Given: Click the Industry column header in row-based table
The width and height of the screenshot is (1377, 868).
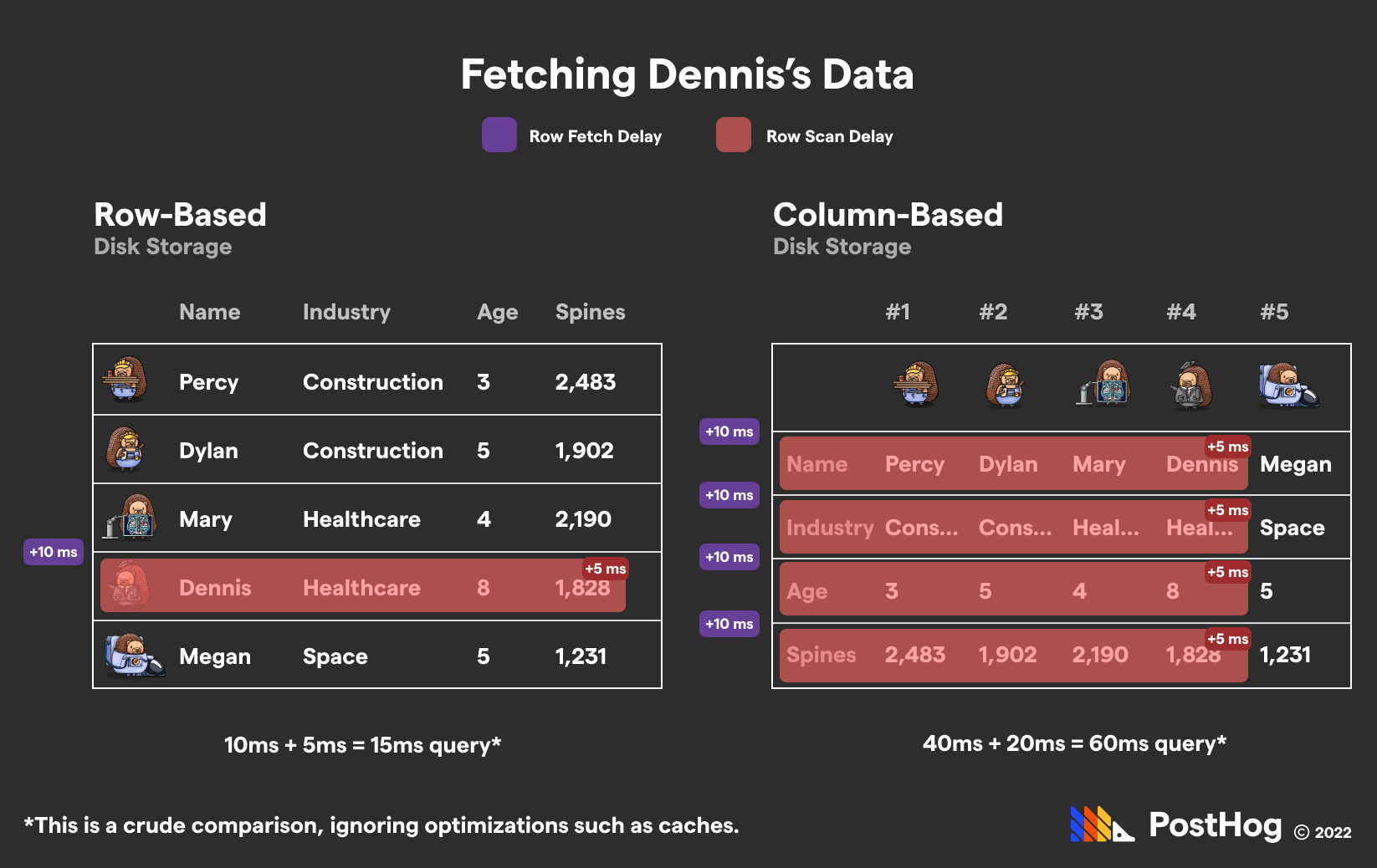Looking at the screenshot, I should 346,312.
